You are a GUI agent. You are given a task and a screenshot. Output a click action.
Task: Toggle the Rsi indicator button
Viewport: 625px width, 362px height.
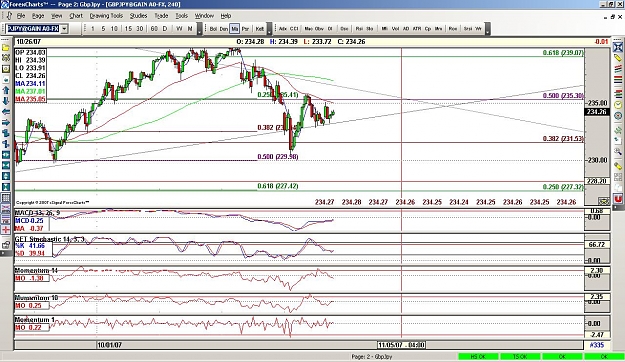tap(359, 29)
